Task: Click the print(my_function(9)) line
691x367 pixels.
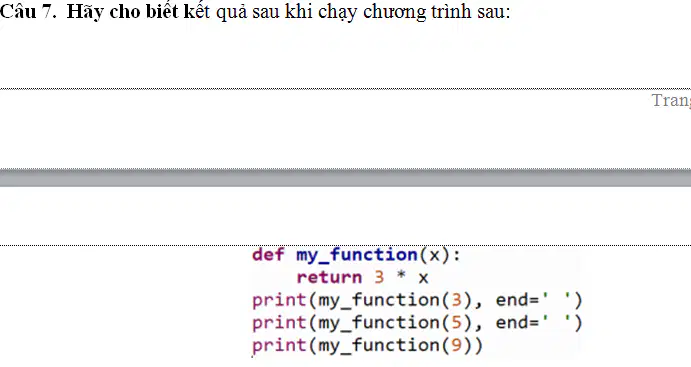Action: pos(368,345)
